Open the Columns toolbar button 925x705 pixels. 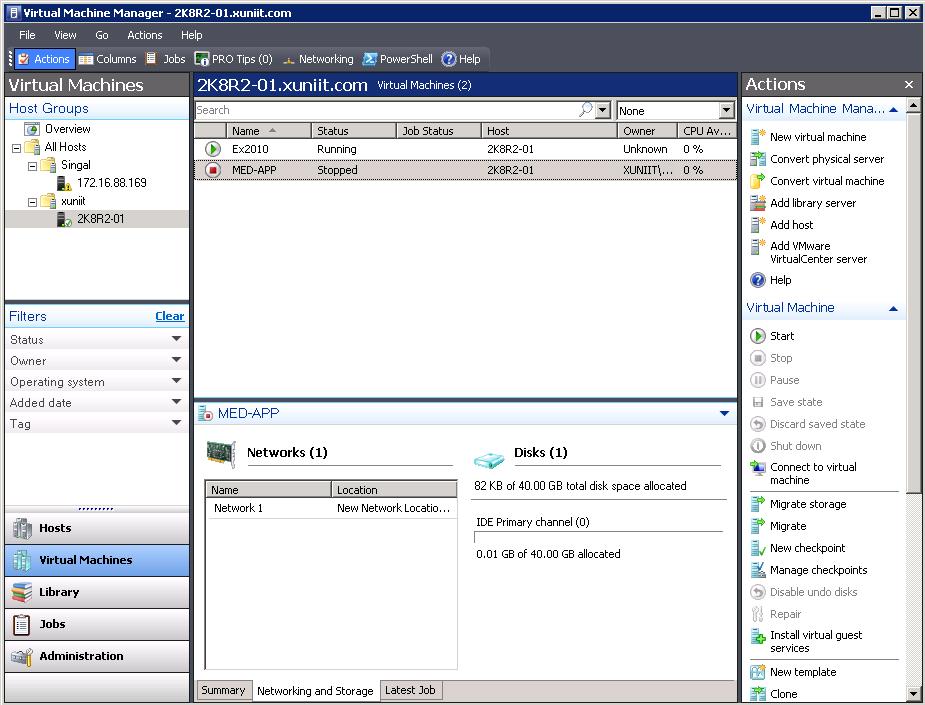pyautogui.click(x=107, y=59)
